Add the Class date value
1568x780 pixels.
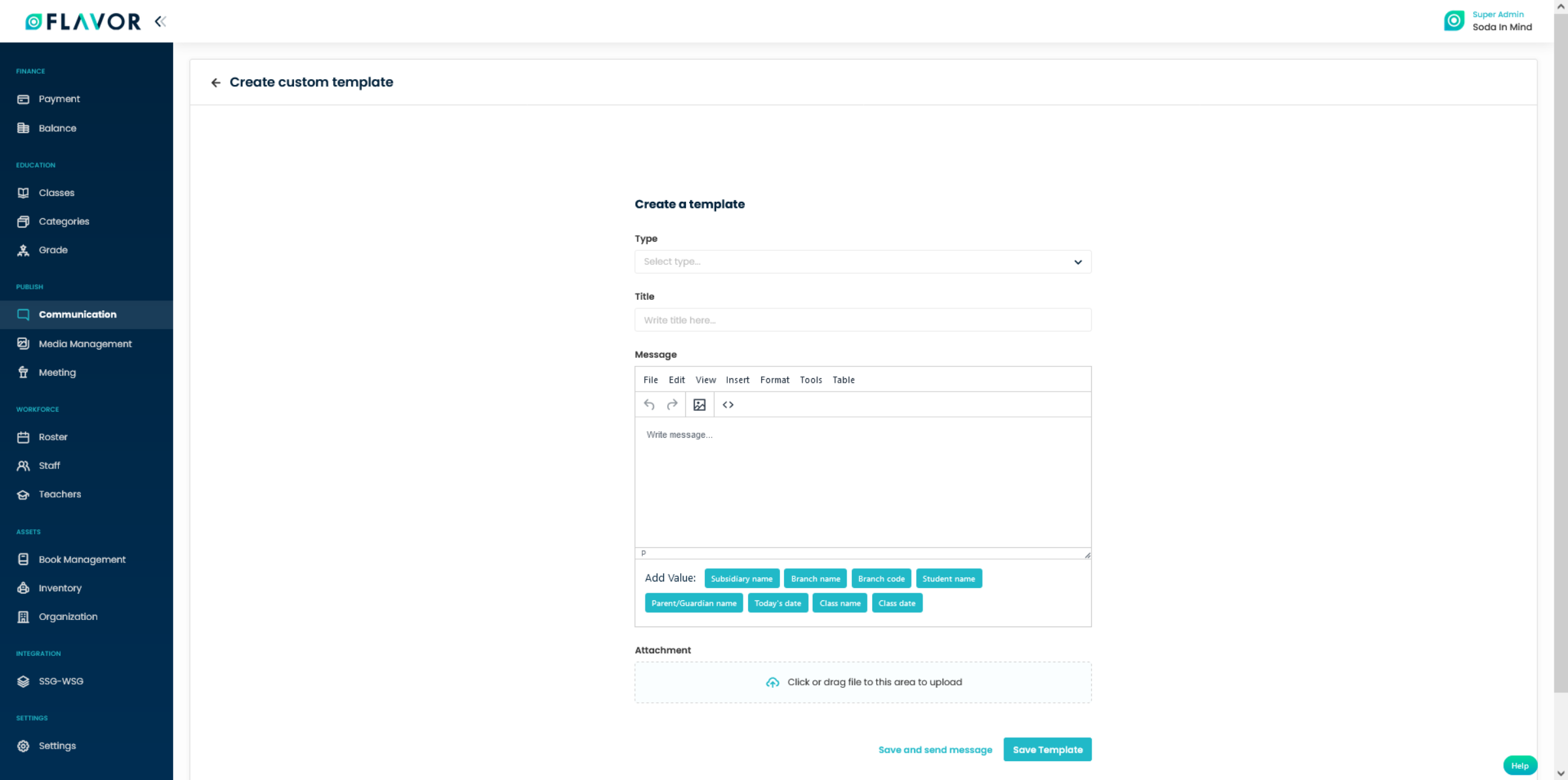click(897, 603)
